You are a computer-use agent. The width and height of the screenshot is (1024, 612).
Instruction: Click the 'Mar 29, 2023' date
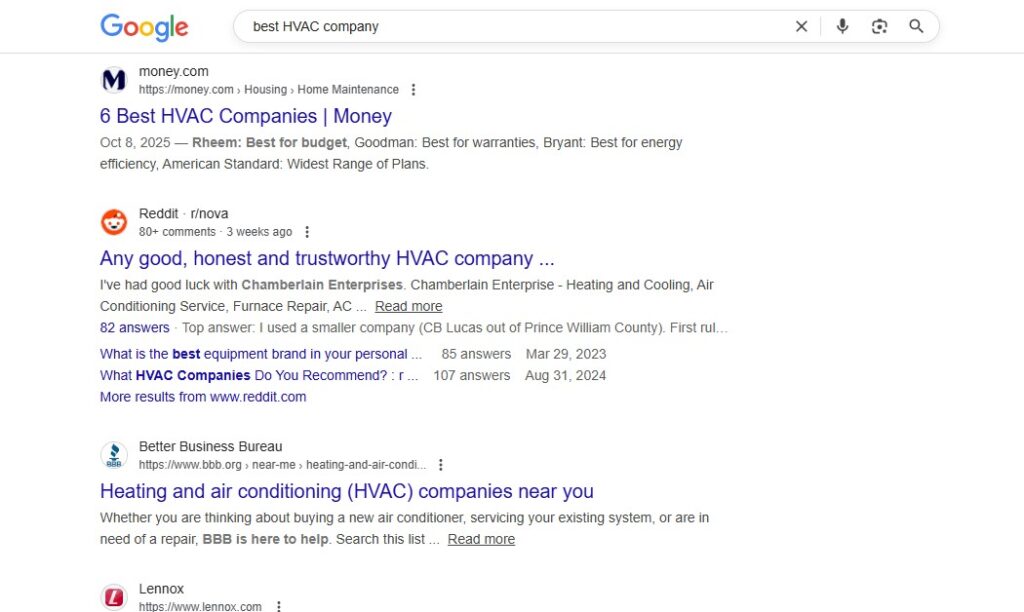[566, 354]
